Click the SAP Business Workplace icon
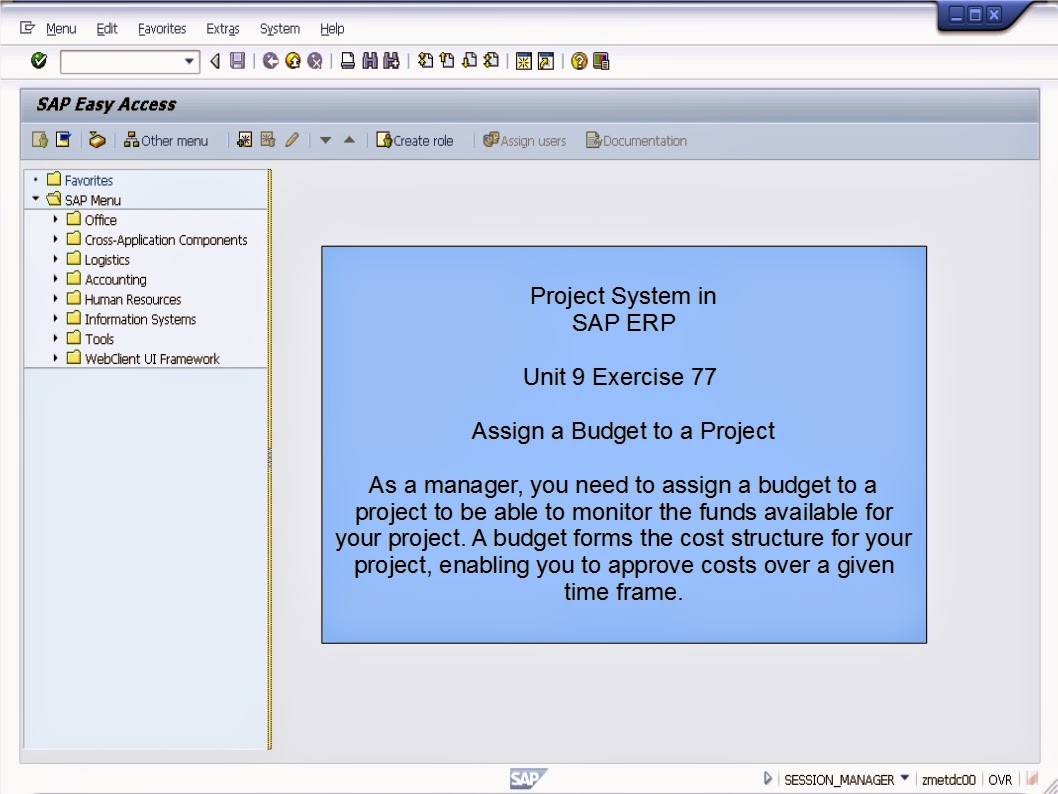Viewport: 1058px width, 794px height. [97, 140]
